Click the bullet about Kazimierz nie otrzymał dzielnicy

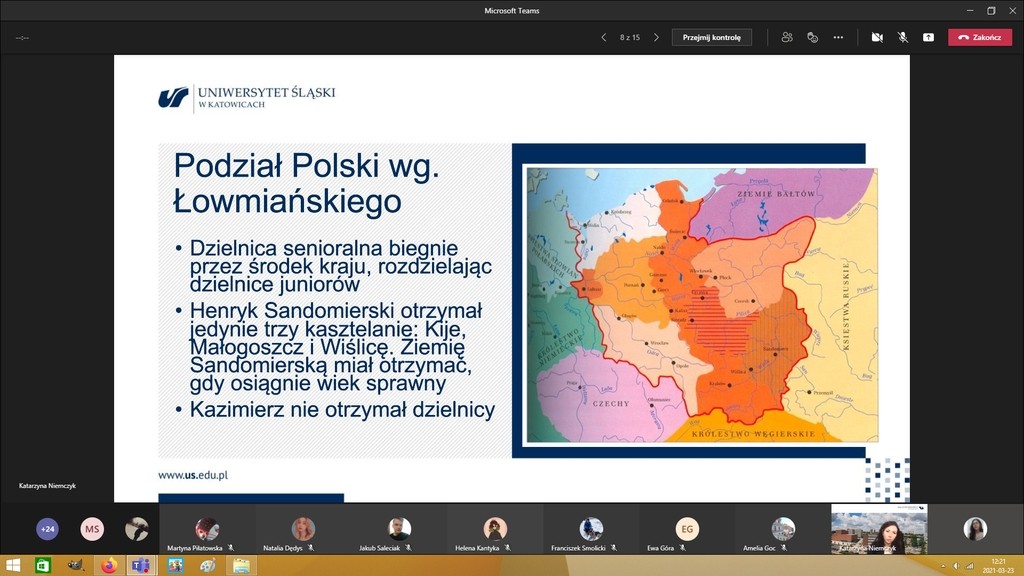pyautogui.click(x=342, y=409)
